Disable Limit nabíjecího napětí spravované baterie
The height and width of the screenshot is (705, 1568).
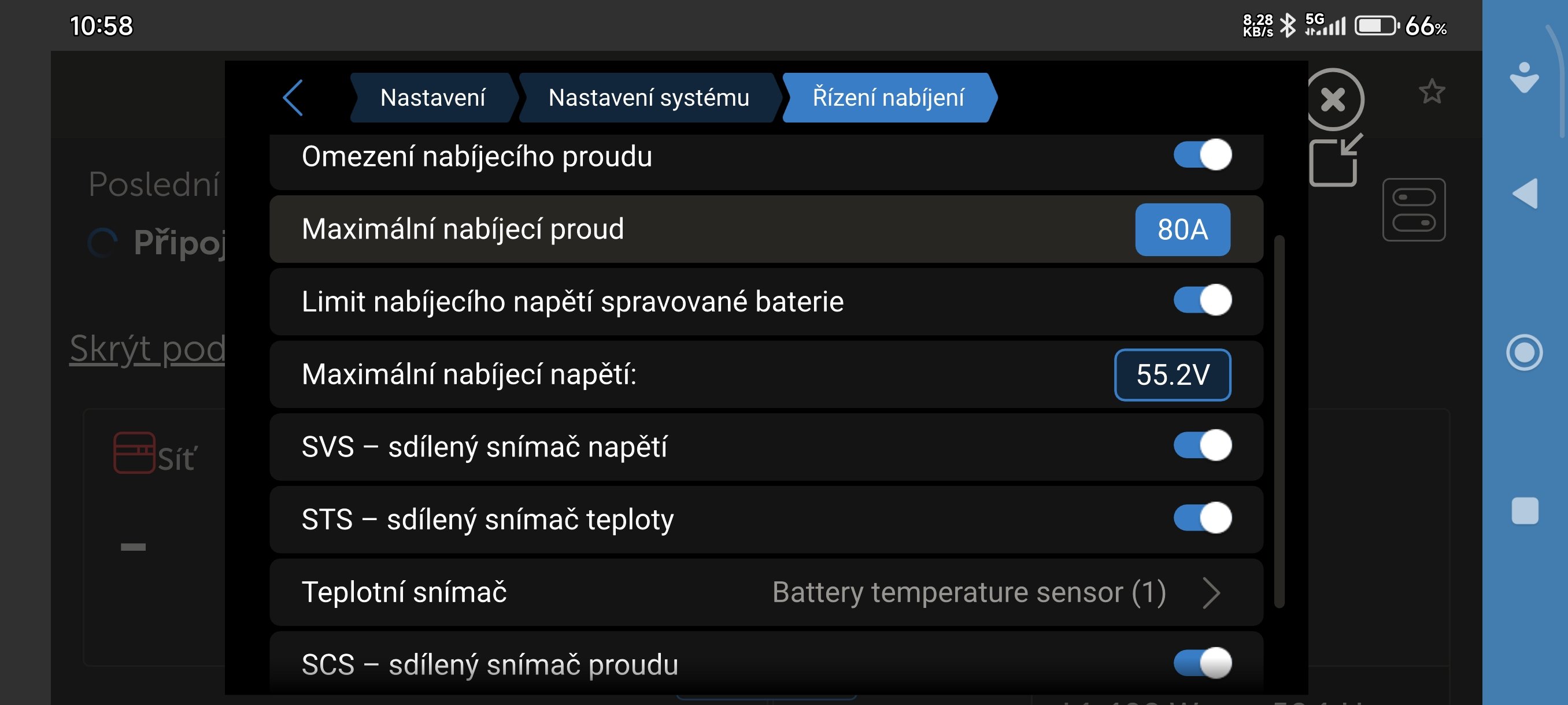pos(1202,300)
